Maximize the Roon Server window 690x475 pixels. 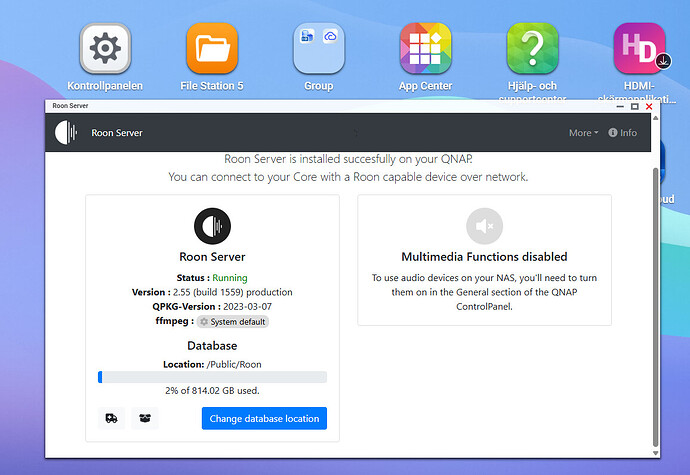coord(635,106)
